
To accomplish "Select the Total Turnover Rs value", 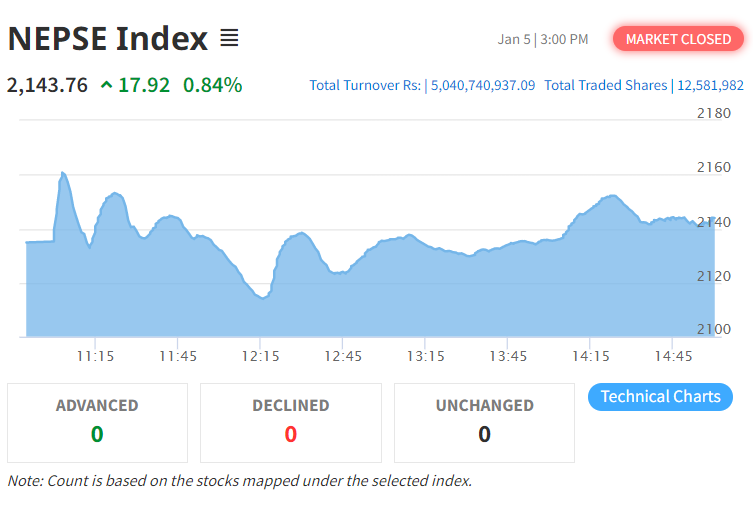I will coord(482,85).
